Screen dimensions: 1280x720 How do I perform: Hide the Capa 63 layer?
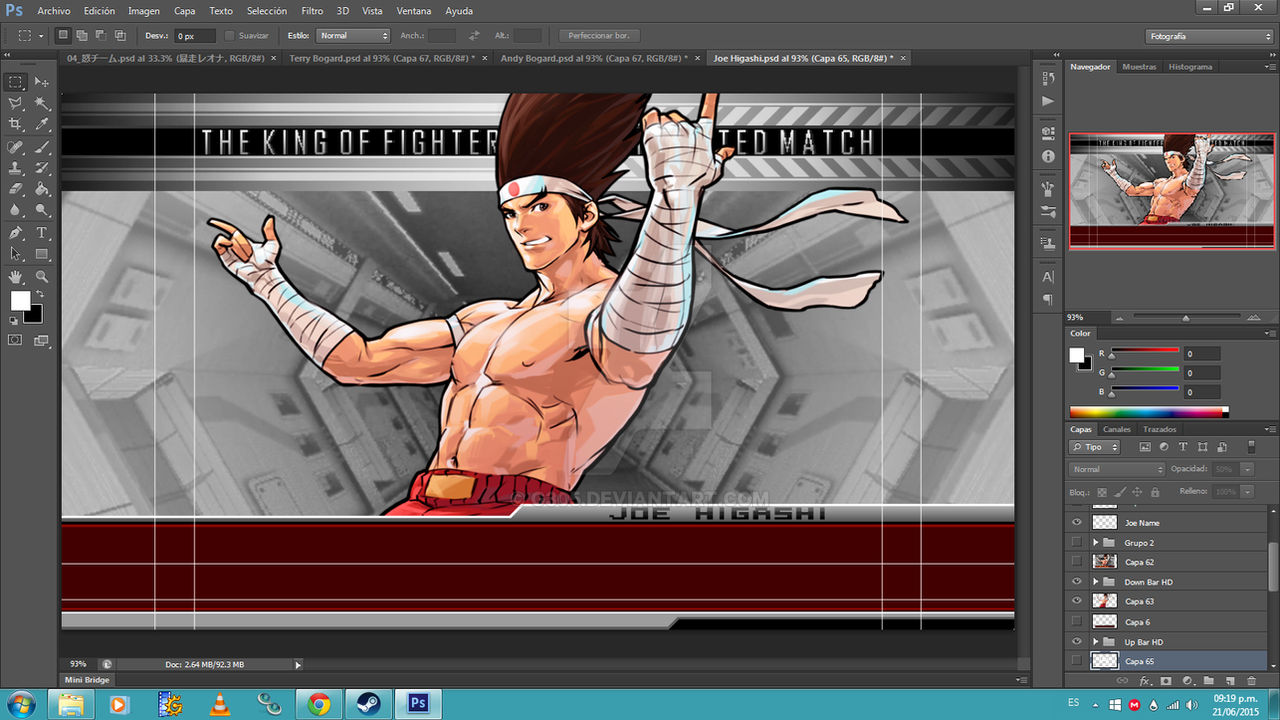click(1077, 601)
